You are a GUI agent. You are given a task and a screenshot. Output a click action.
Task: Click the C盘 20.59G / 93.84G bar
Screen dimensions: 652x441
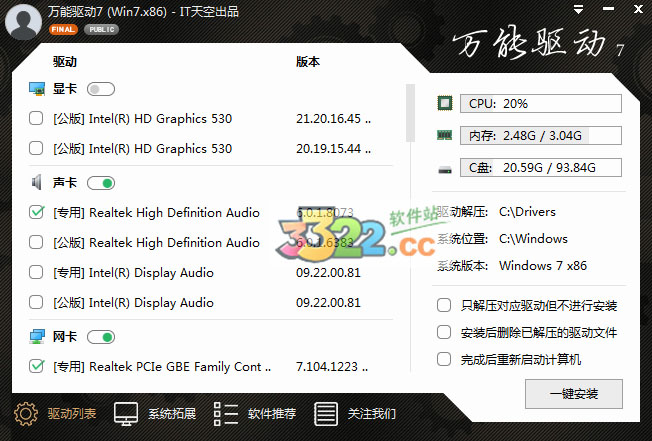[x=541, y=168]
